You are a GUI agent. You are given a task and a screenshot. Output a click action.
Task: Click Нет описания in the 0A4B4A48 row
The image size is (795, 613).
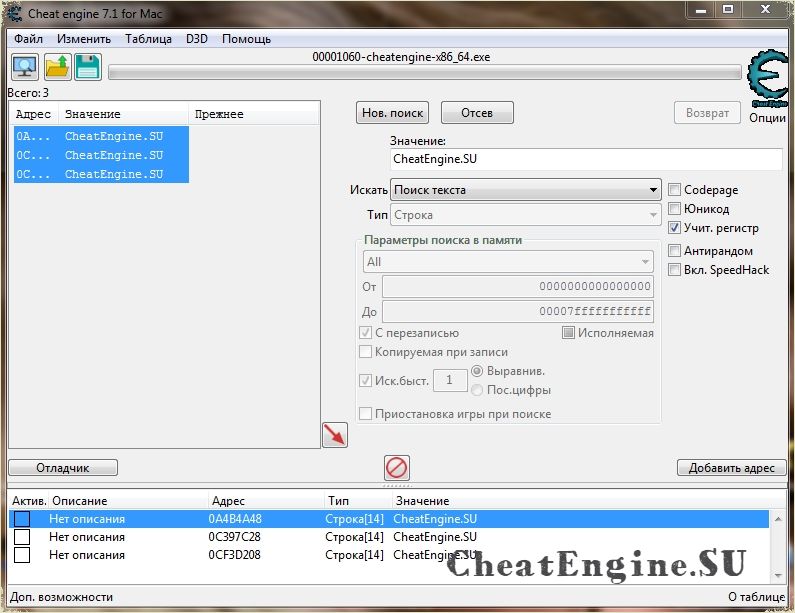point(87,519)
